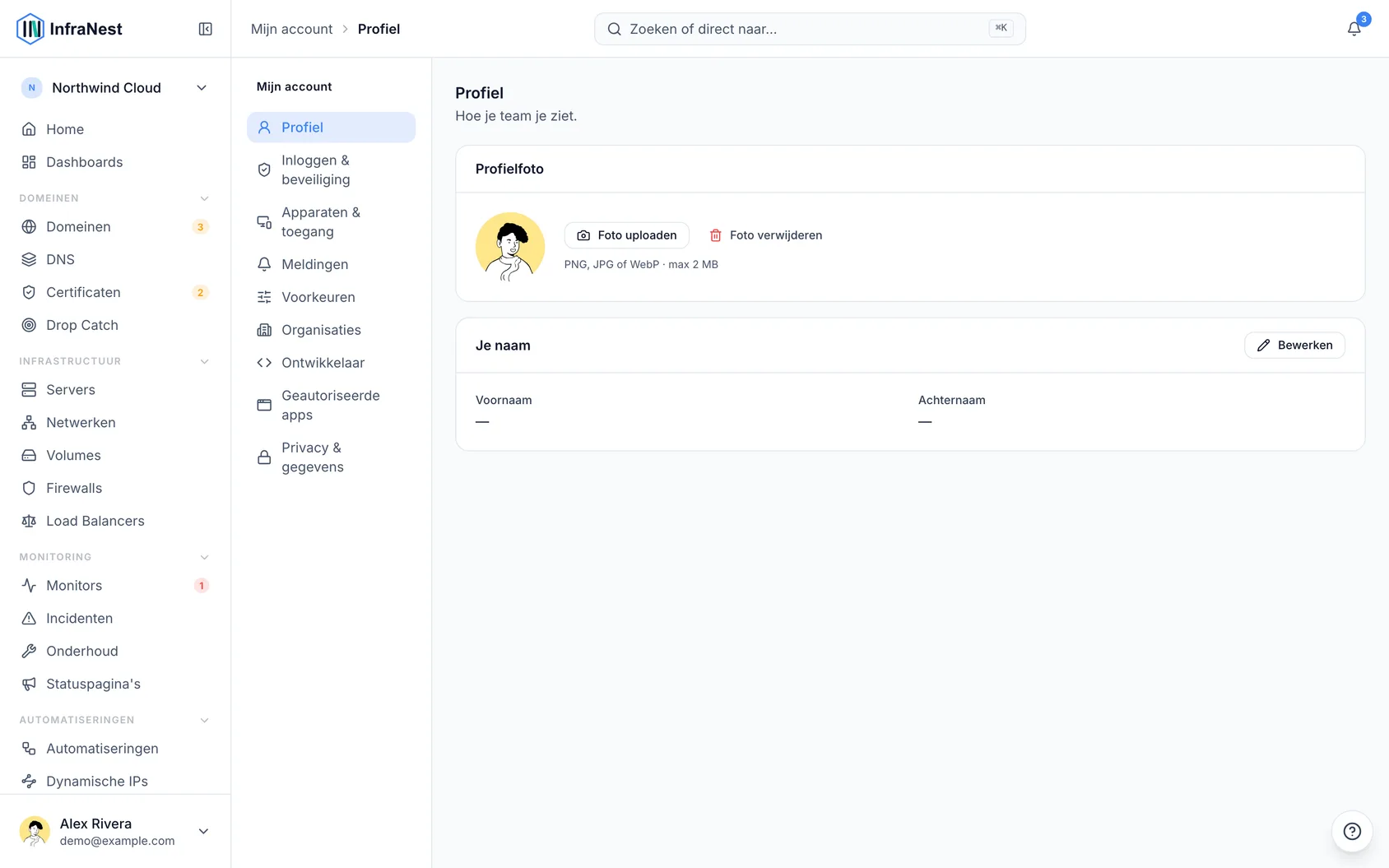
Task: Click the Dashboards grid icon
Action: point(29,162)
